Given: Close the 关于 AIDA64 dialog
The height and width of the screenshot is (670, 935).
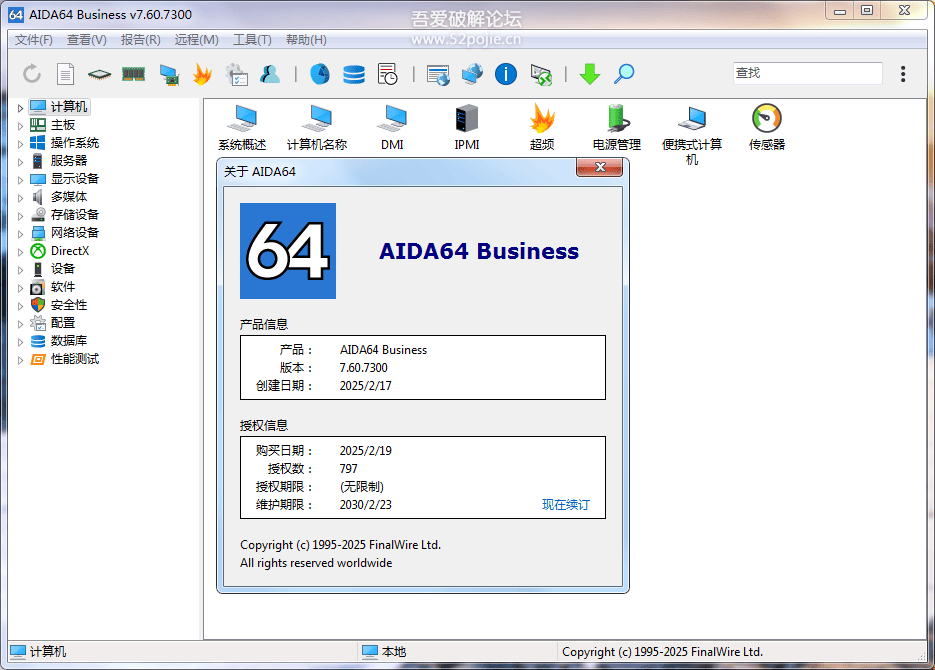Looking at the screenshot, I should pyautogui.click(x=600, y=167).
